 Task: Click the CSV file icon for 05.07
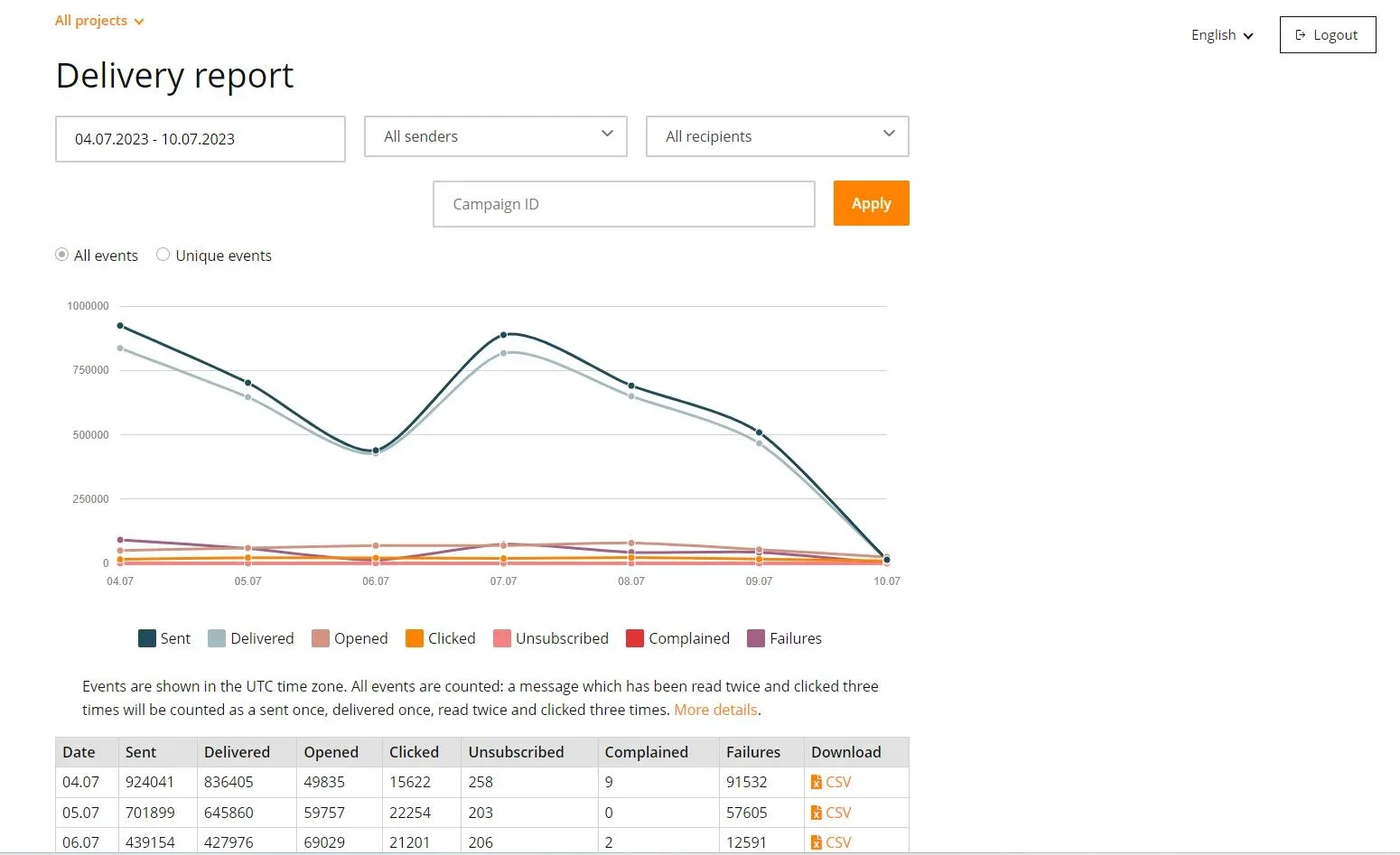[x=817, y=813]
